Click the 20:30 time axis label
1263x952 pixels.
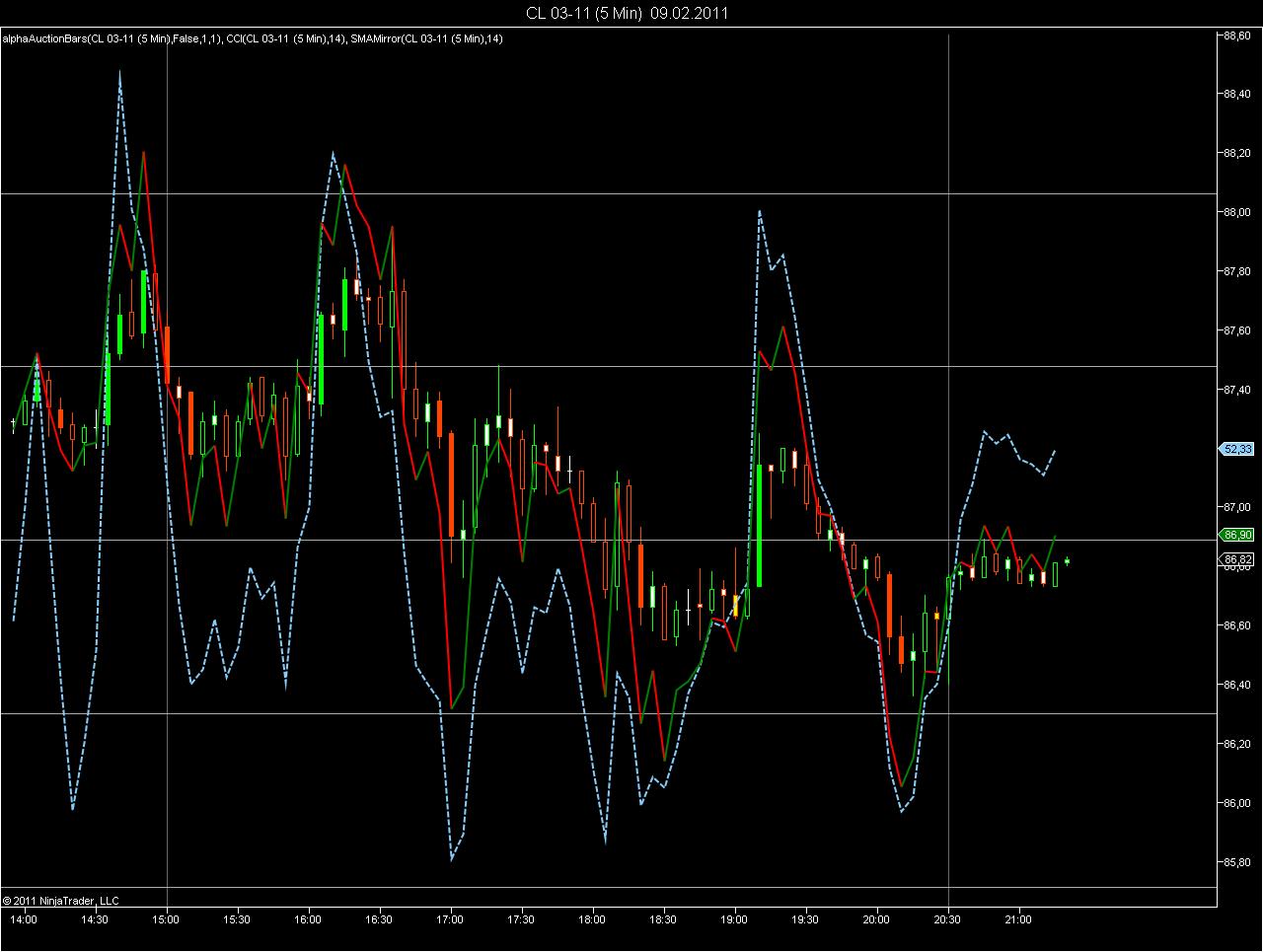947,919
